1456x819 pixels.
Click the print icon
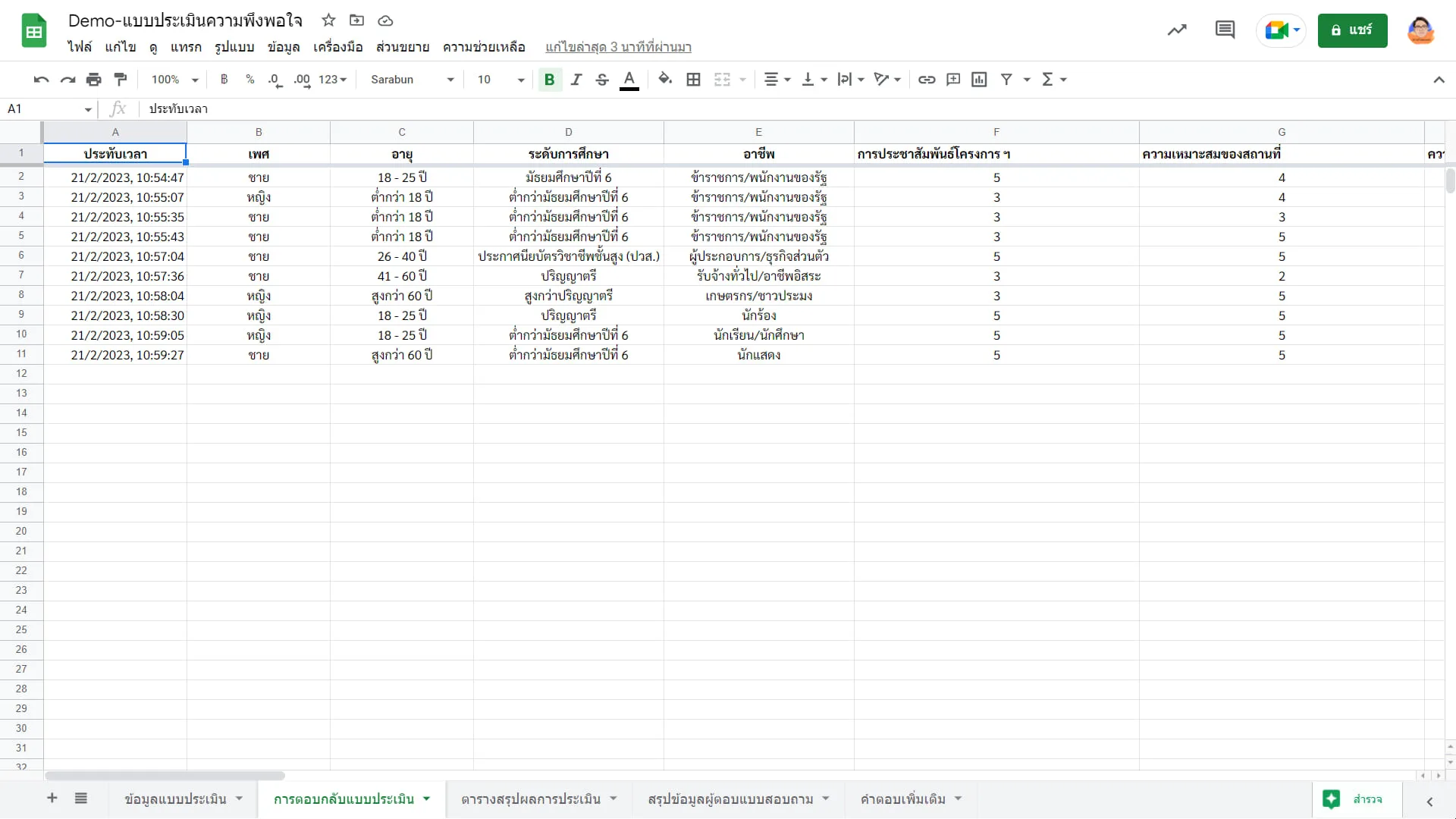[94, 80]
